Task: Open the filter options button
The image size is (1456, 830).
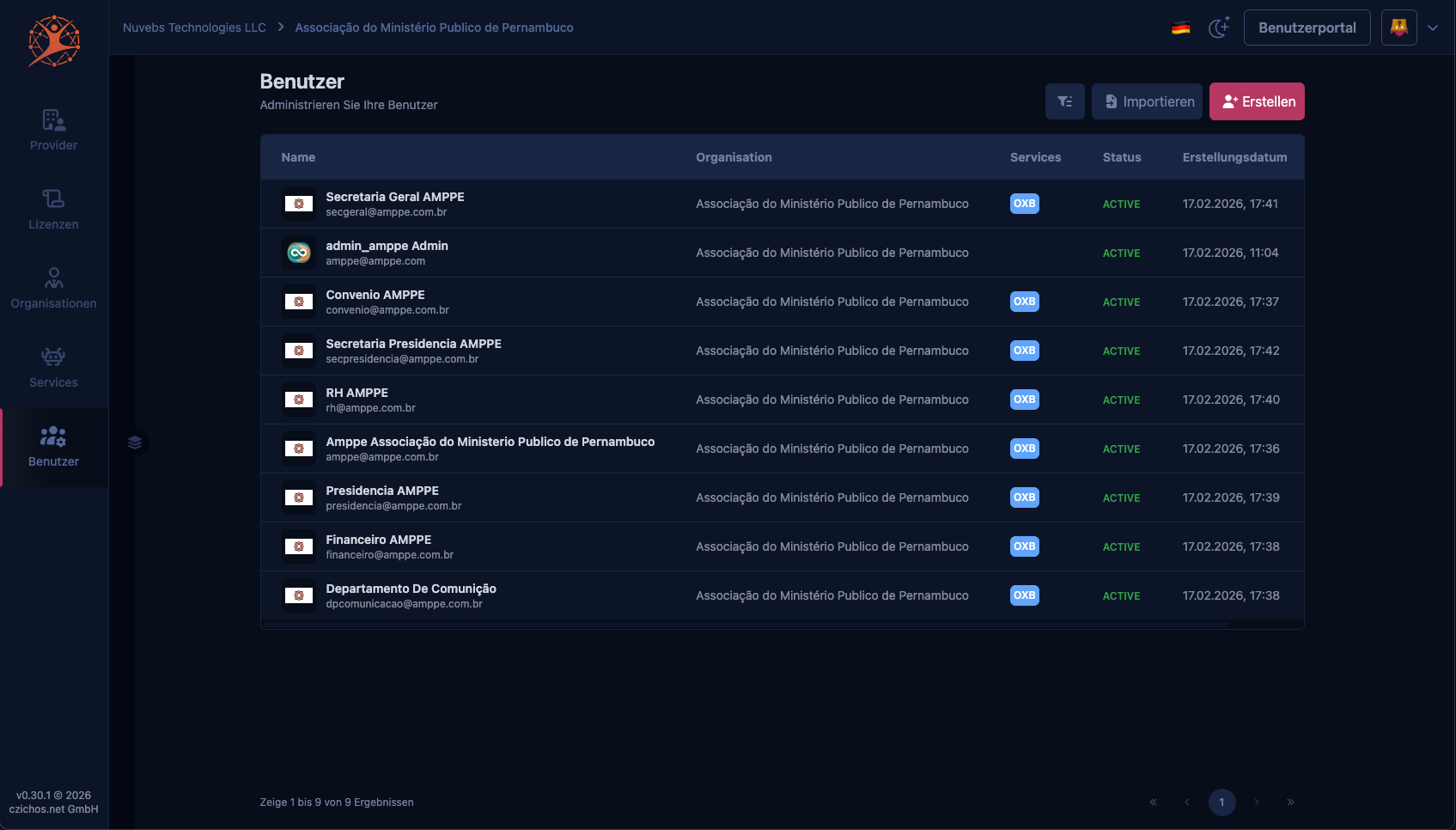Action: [x=1065, y=101]
